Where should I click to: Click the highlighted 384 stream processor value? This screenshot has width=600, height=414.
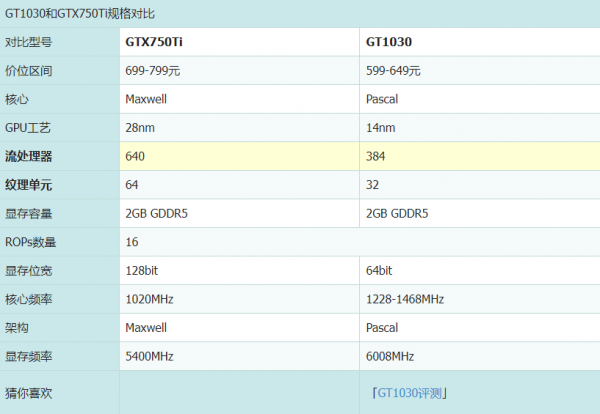click(x=376, y=157)
